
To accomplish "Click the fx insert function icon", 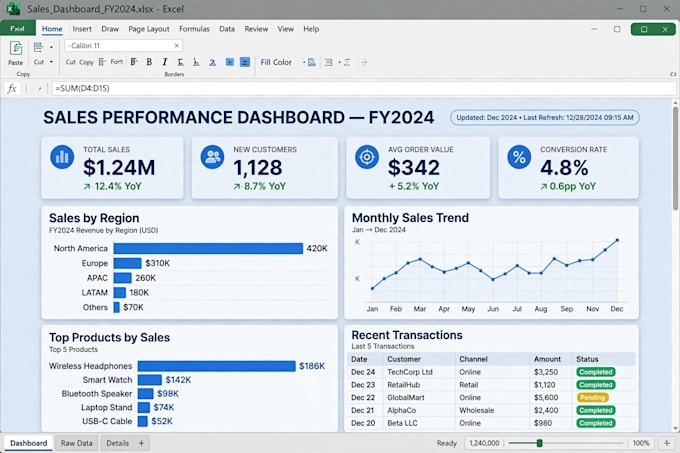I will click(12, 88).
